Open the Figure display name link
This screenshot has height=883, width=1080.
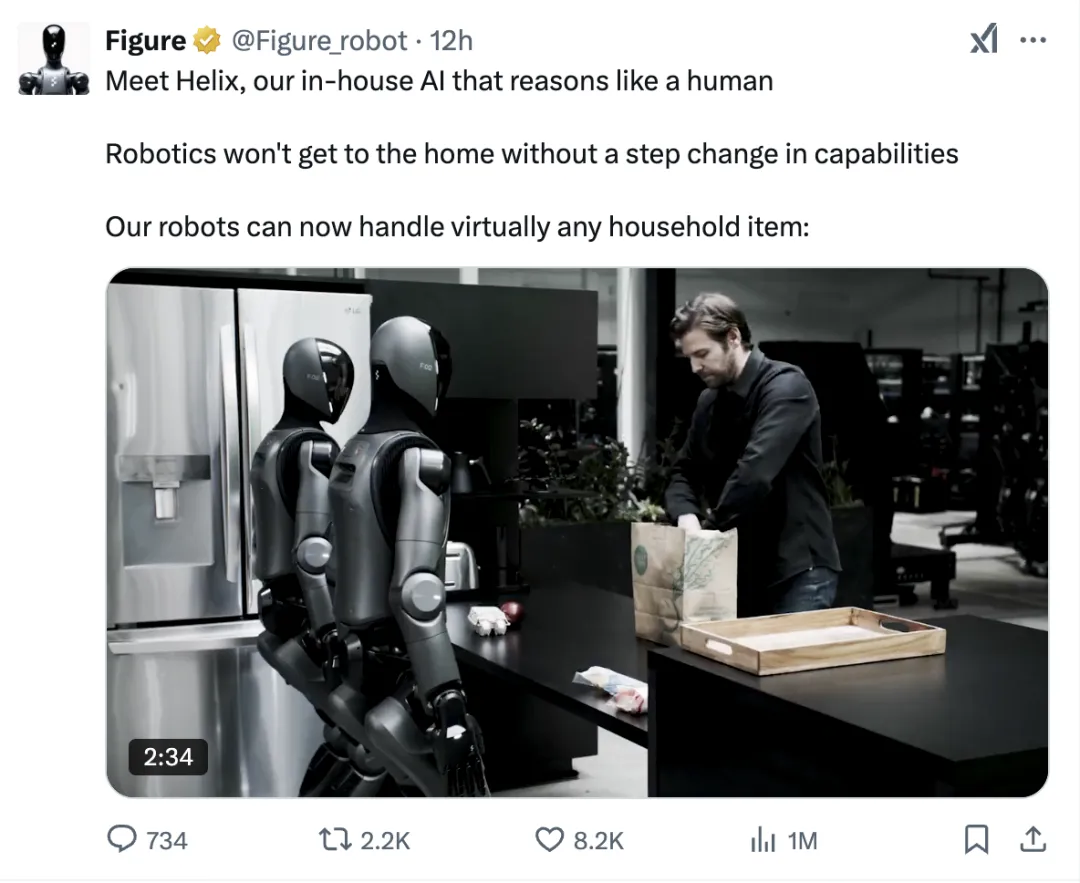click(145, 41)
